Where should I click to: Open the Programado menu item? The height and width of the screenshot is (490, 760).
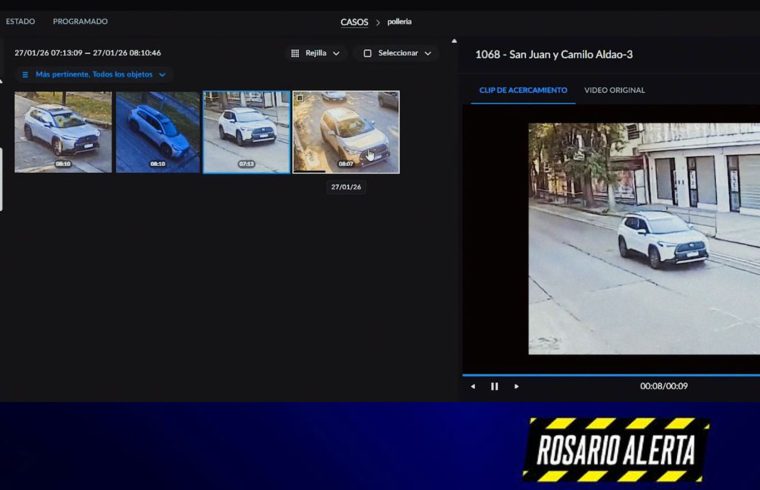click(80, 21)
